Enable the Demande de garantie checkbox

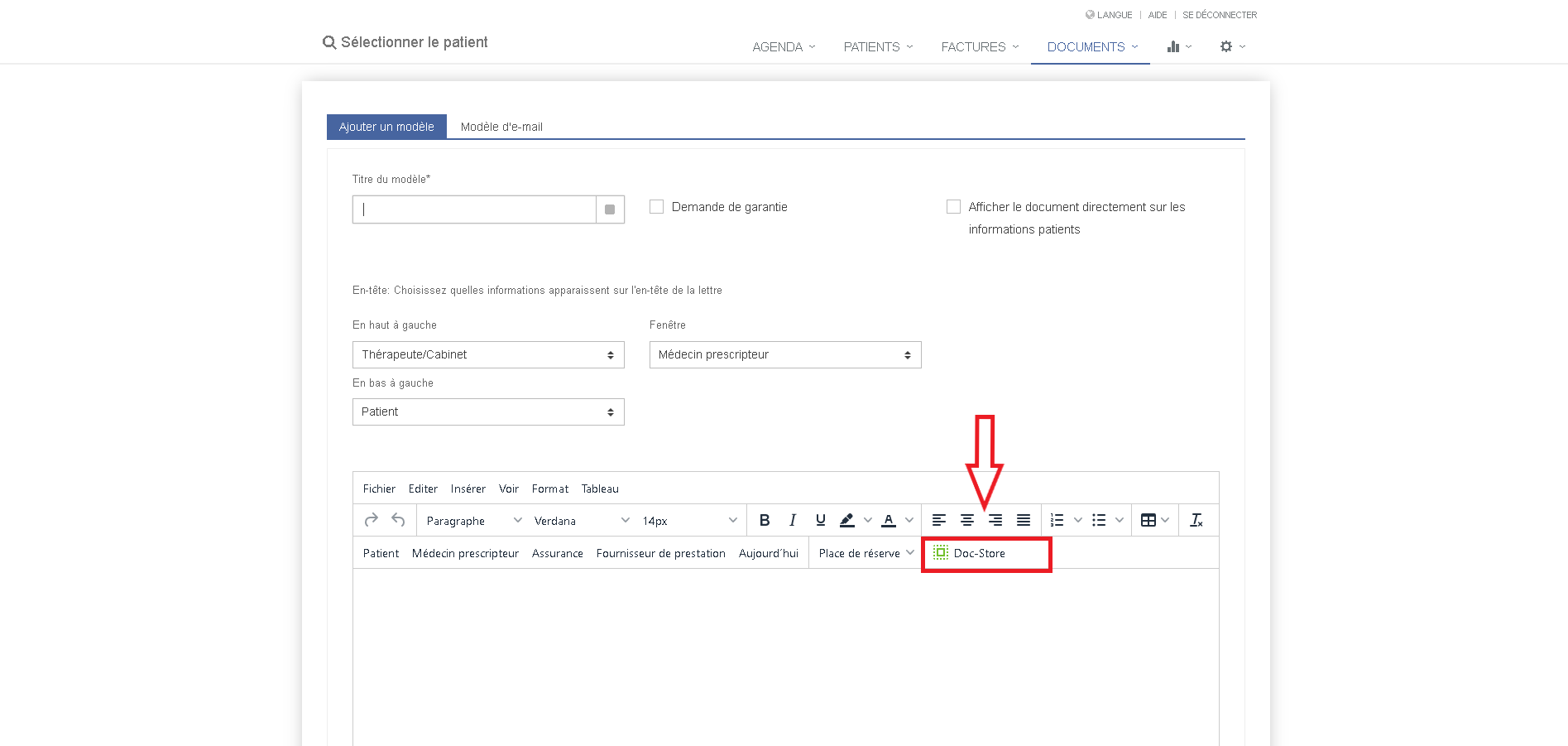pos(657,207)
